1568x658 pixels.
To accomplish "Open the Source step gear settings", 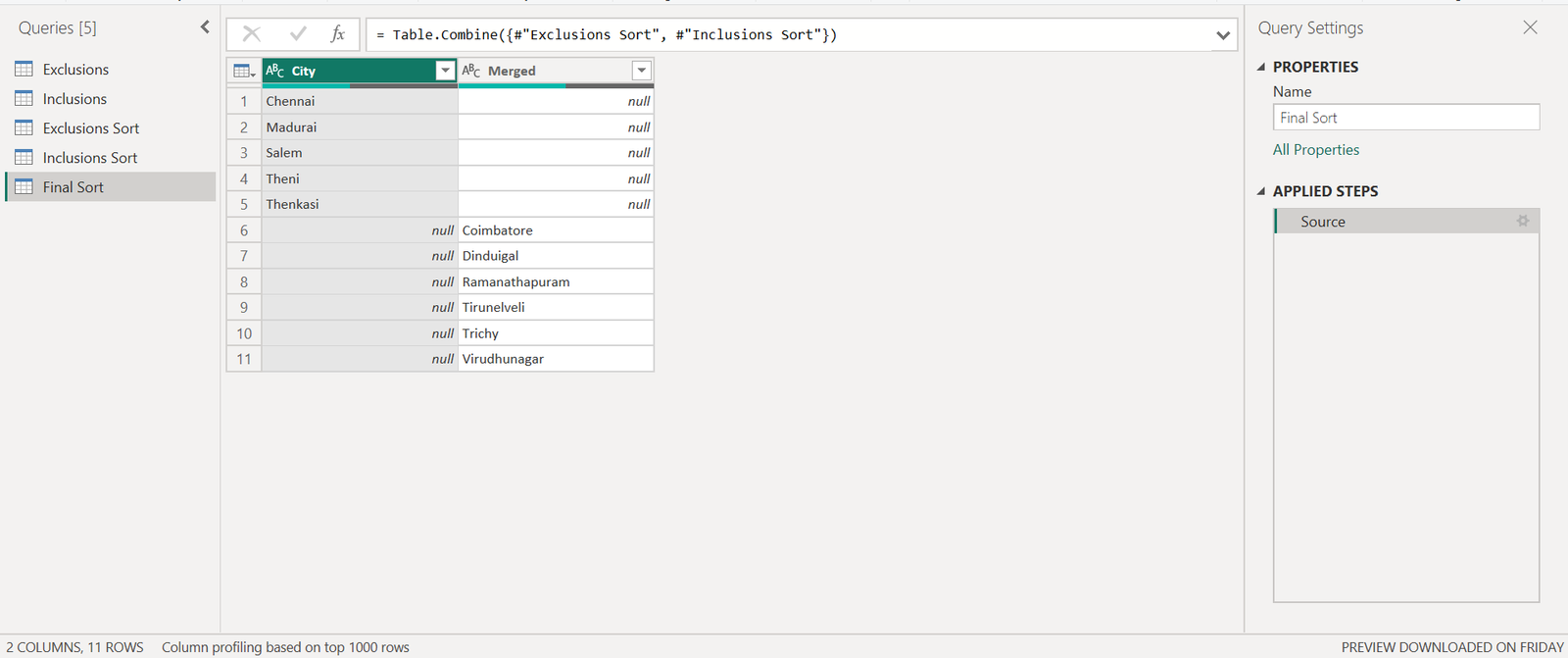I will click(1523, 222).
